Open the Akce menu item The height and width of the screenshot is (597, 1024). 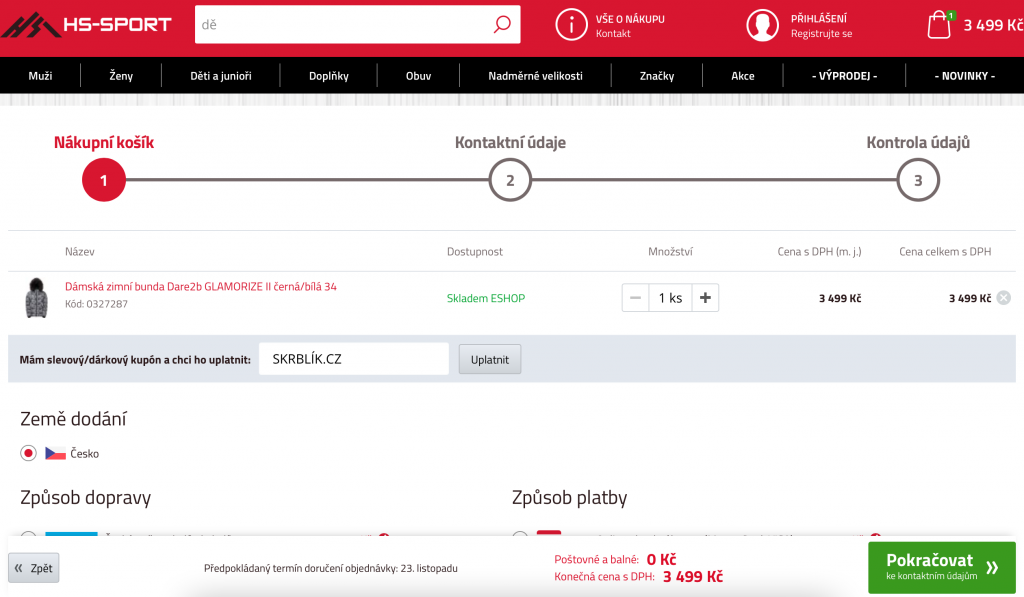(x=743, y=76)
